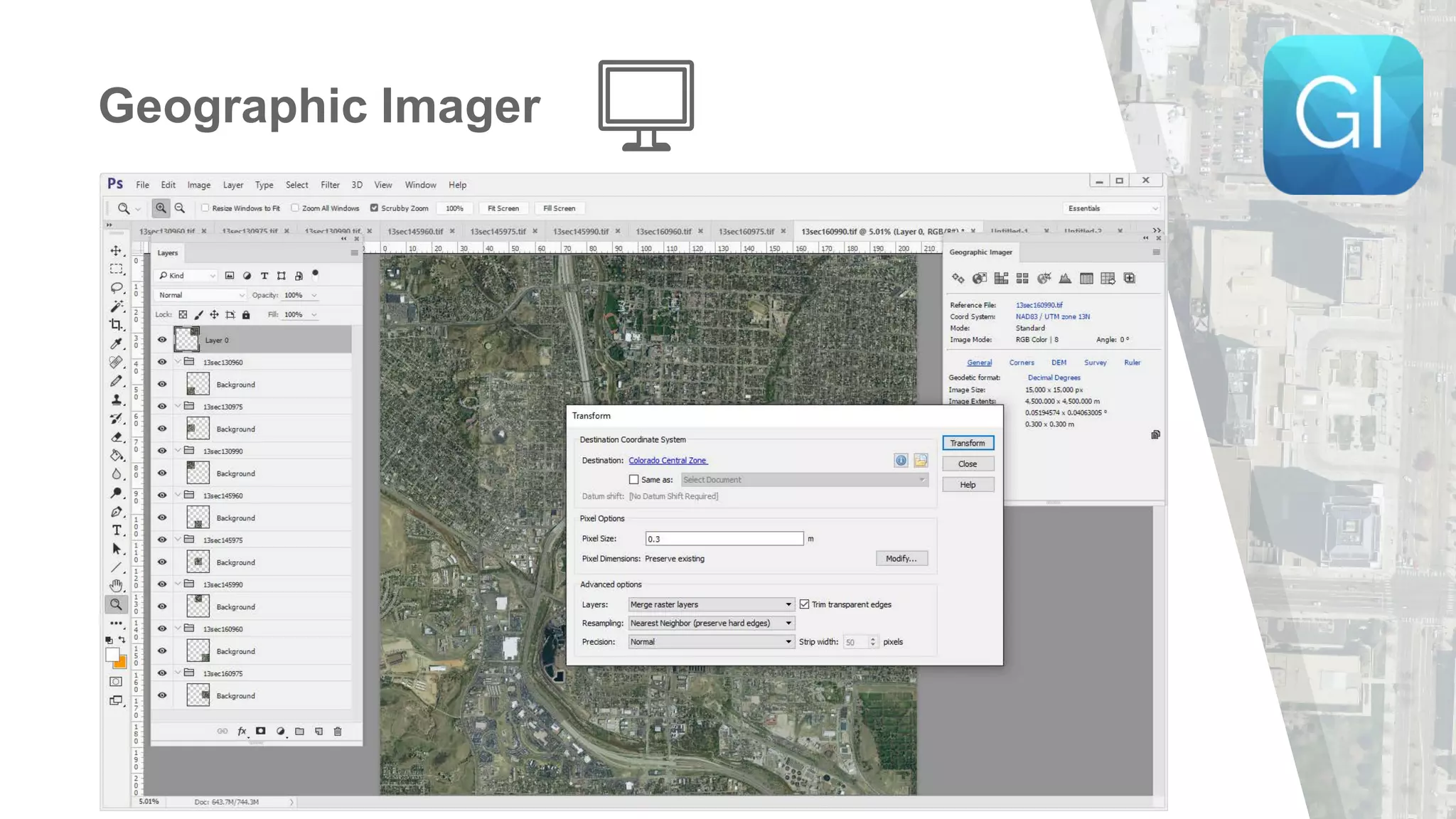The height and width of the screenshot is (819, 1456).
Task: Hide the 13sec145975 group visibility
Action: tap(162, 540)
